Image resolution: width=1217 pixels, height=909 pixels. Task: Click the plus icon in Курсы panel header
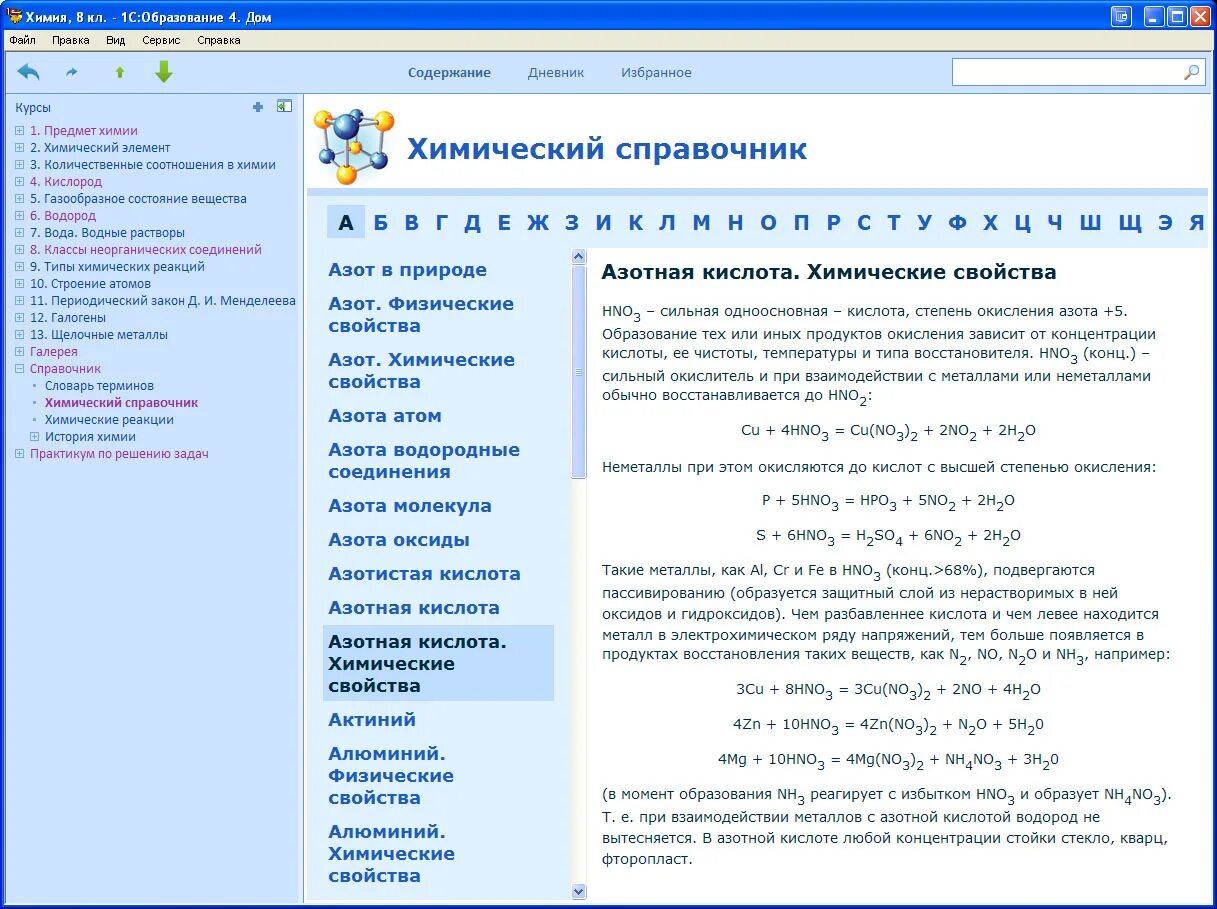pos(258,107)
